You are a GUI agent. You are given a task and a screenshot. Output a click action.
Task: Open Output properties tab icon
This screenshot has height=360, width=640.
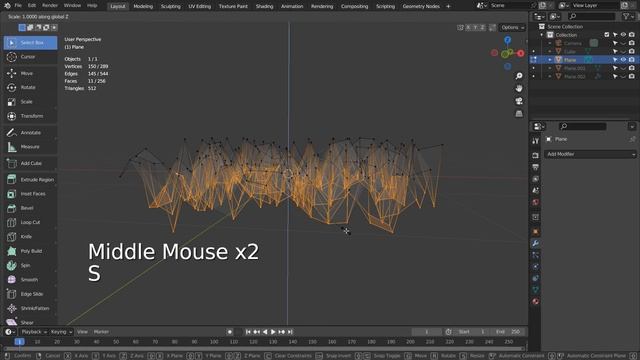pos(536,167)
